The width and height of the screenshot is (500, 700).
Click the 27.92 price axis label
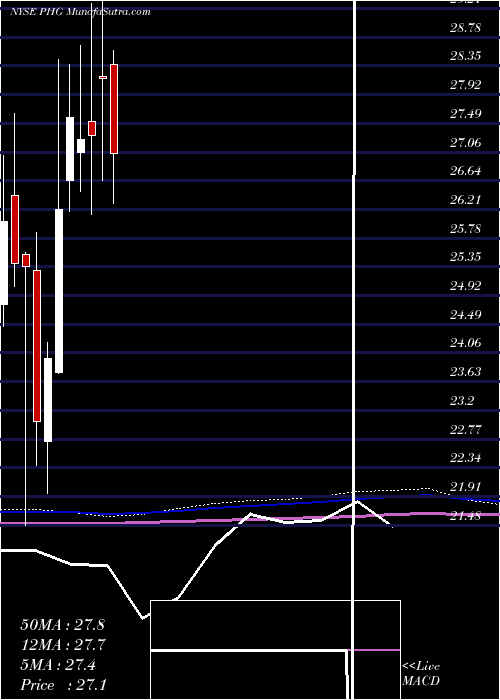tap(465, 85)
